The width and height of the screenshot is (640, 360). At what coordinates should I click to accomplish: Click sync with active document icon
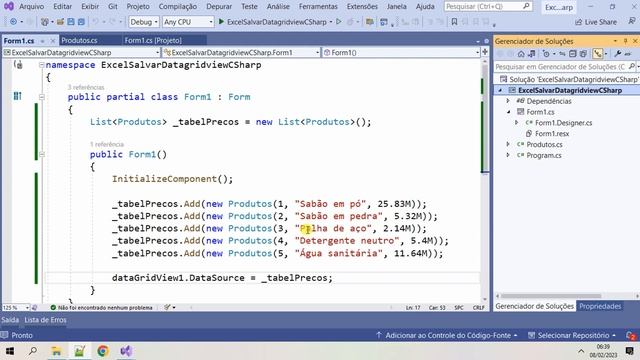pos(562,54)
